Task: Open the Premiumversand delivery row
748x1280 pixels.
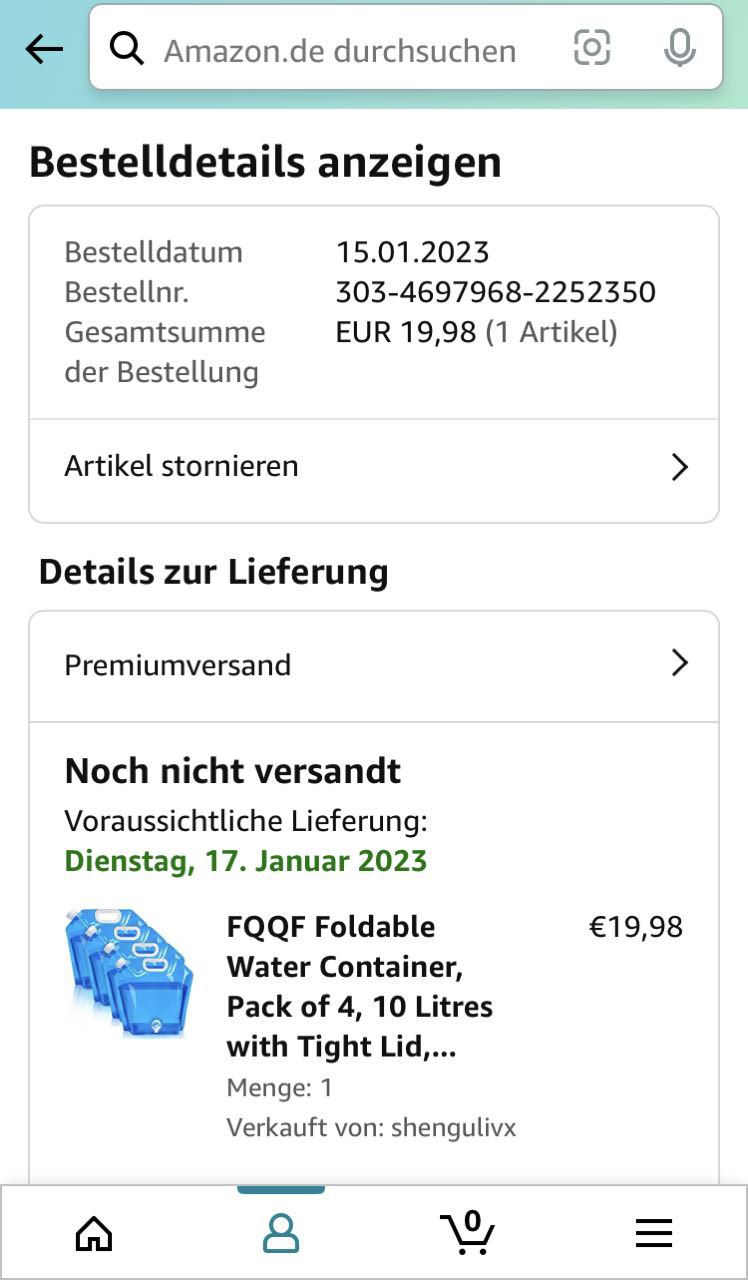Action: click(x=178, y=665)
